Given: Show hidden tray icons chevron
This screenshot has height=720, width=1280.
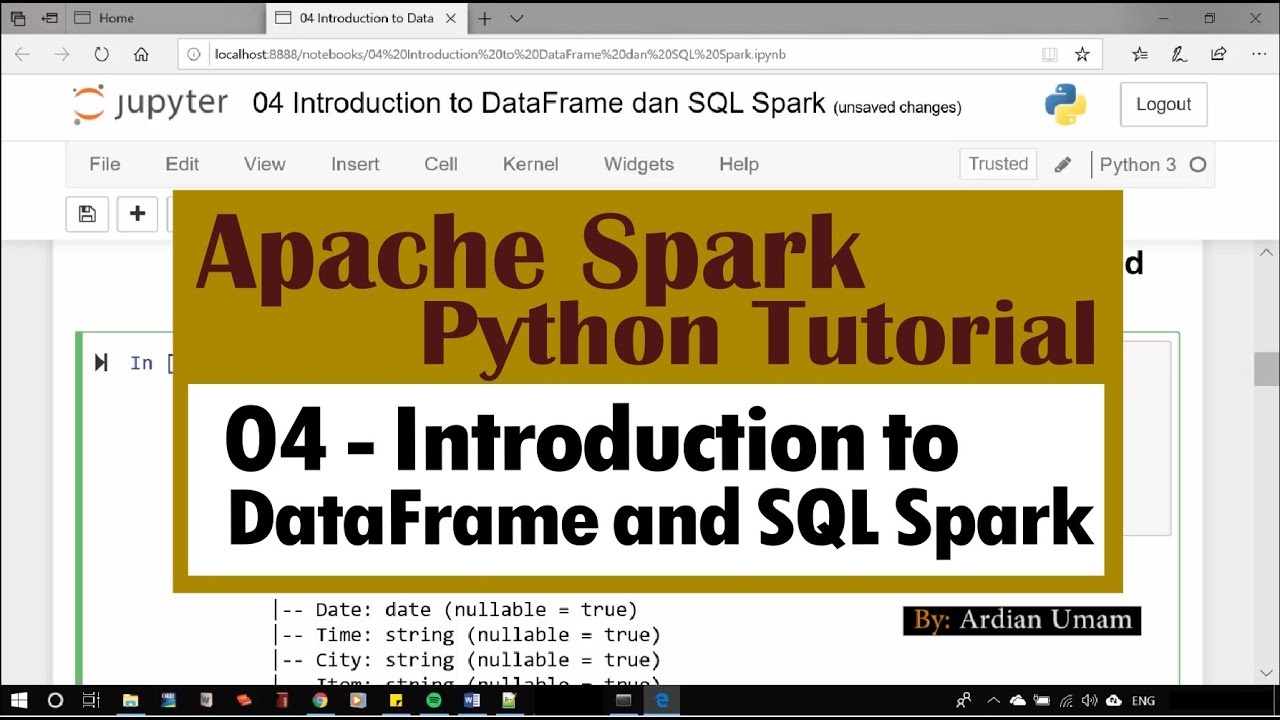Looking at the screenshot, I should [x=993, y=701].
